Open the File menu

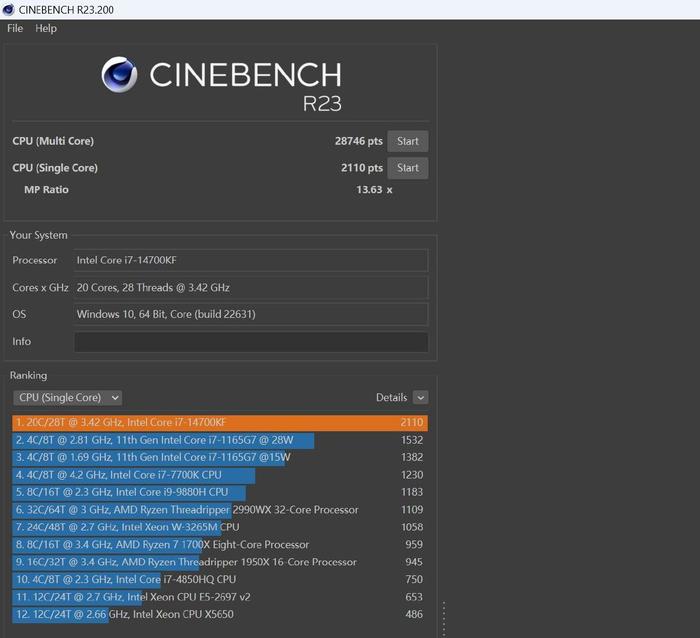tap(15, 28)
